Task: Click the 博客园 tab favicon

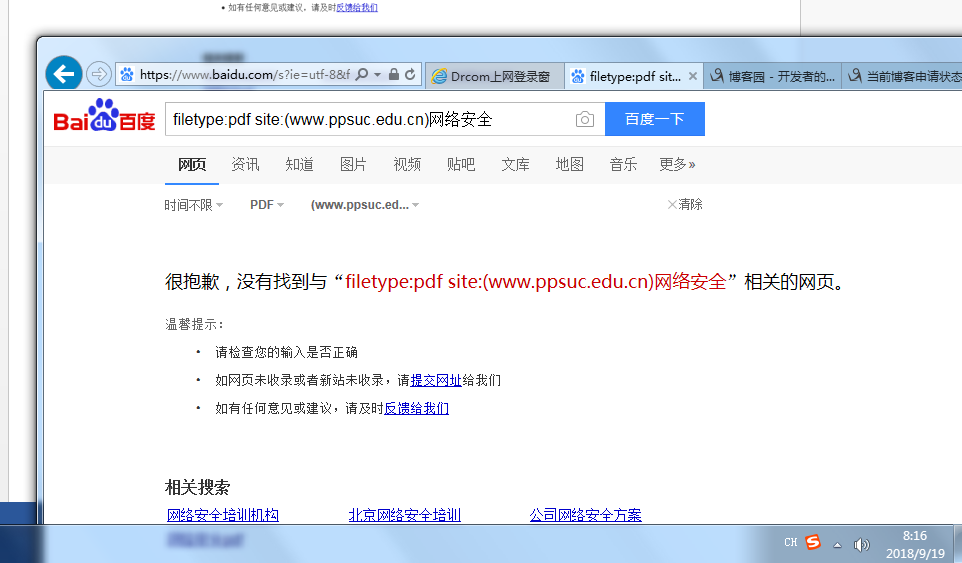Action: pyautogui.click(x=717, y=75)
